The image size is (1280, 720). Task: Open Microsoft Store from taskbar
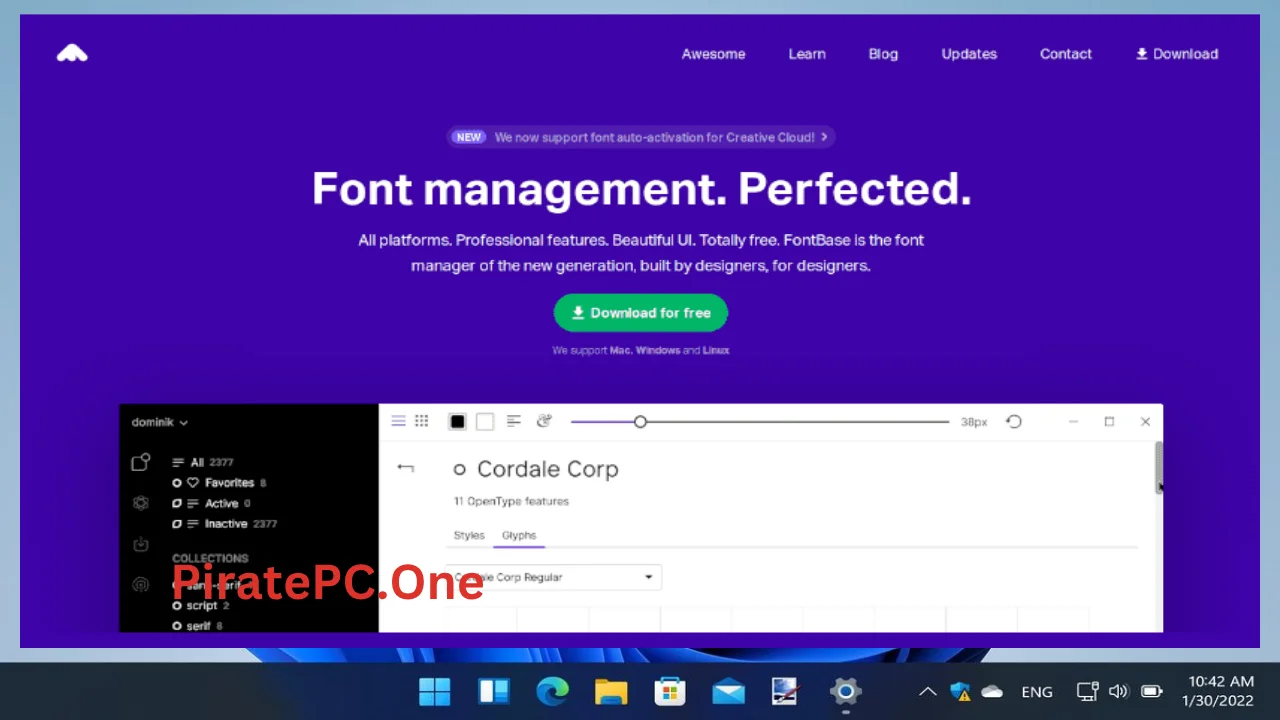669,691
